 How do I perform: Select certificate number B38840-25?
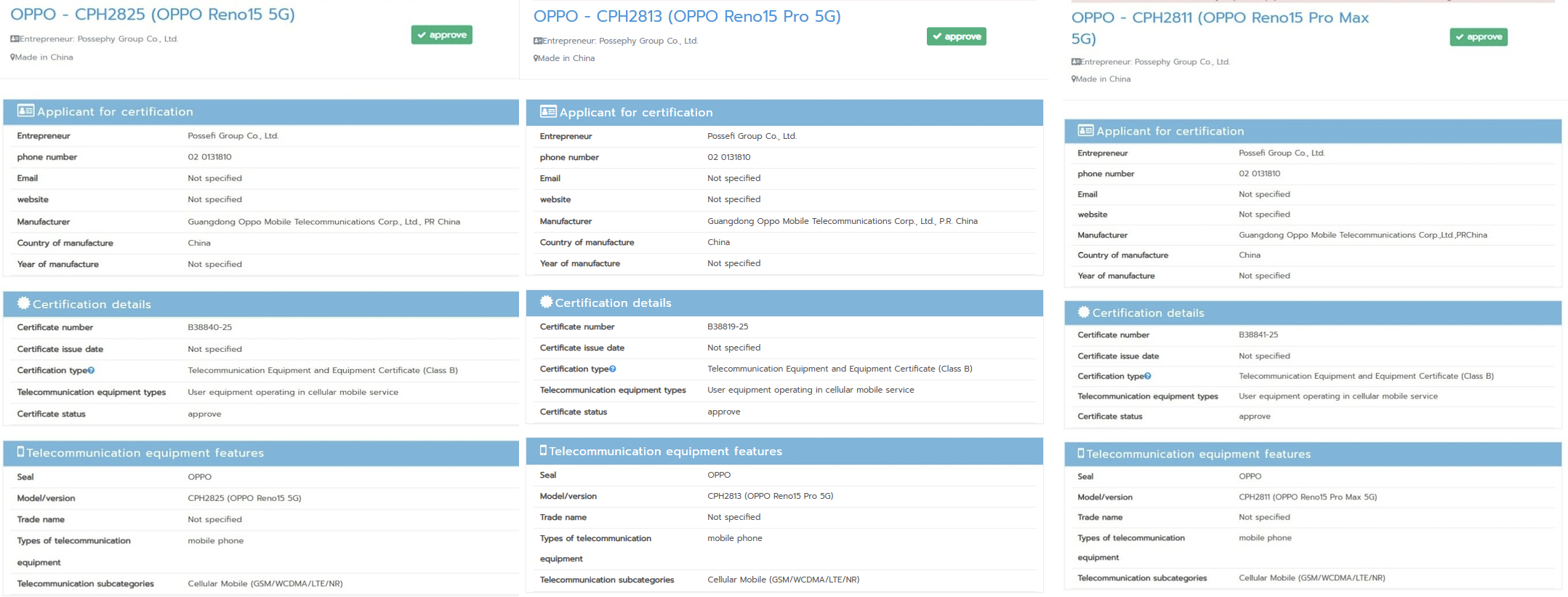pos(210,327)
